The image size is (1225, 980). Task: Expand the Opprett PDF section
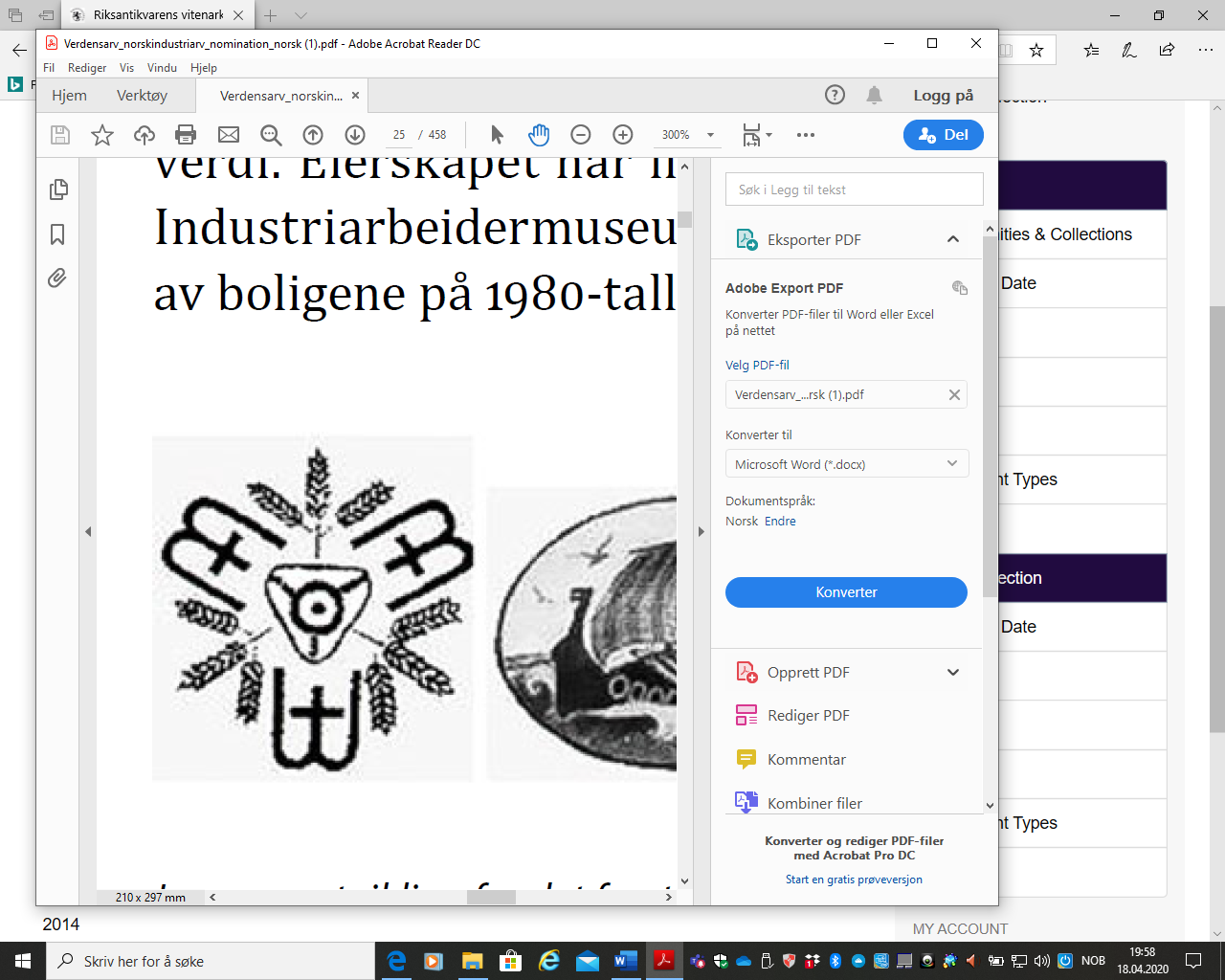point(952,672)
